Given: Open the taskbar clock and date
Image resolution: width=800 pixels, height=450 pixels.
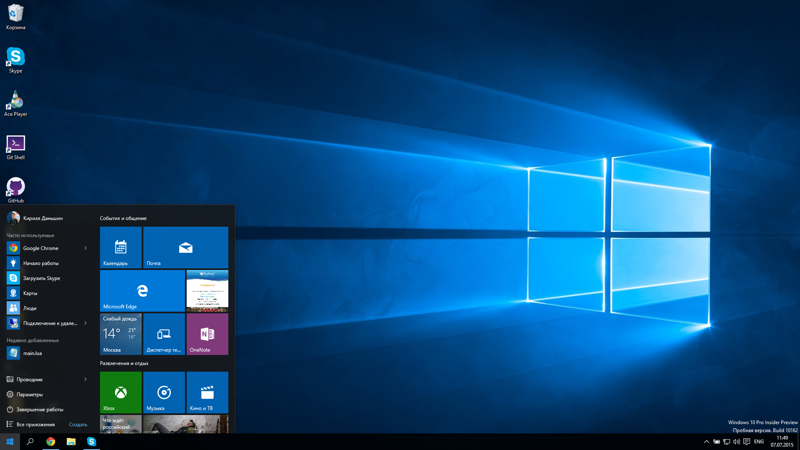Looking at the screenshot, I should click(x=782, y=442).
